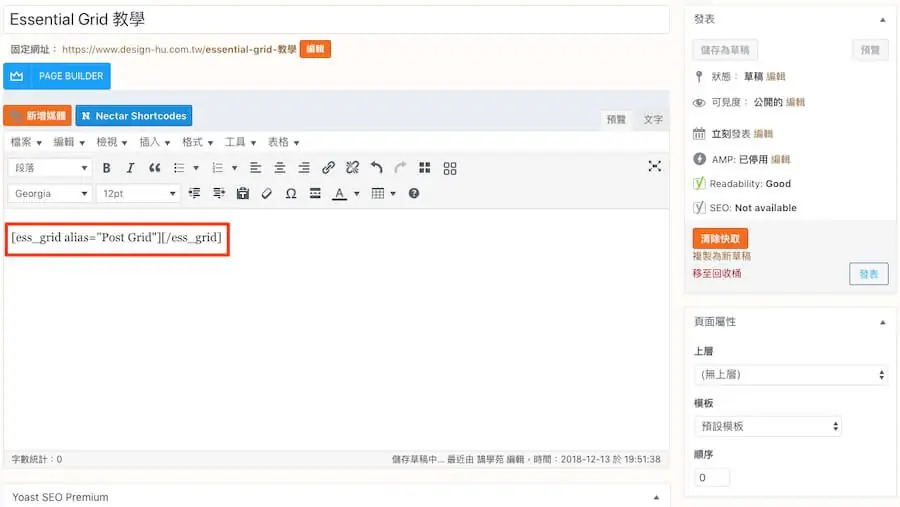The image size is (900, 507).
Task: Insert table from toolbar icon
Action: pos(378,193)
